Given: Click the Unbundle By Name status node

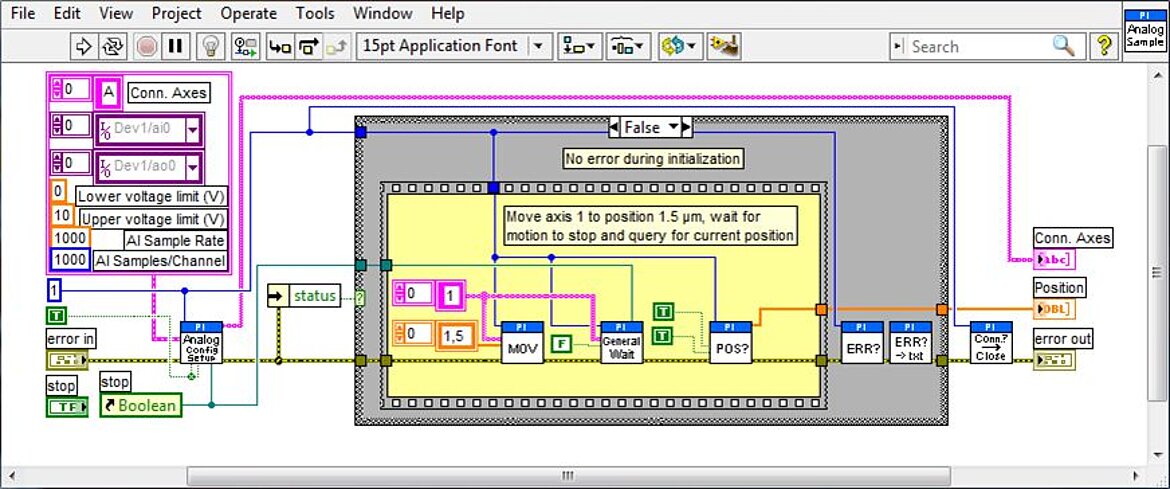Looking at the screenshot, I should tap(305, 295).
